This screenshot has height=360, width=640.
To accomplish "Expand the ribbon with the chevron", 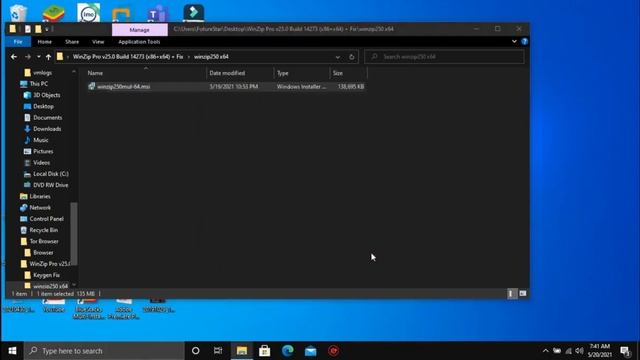I will 514,41.
